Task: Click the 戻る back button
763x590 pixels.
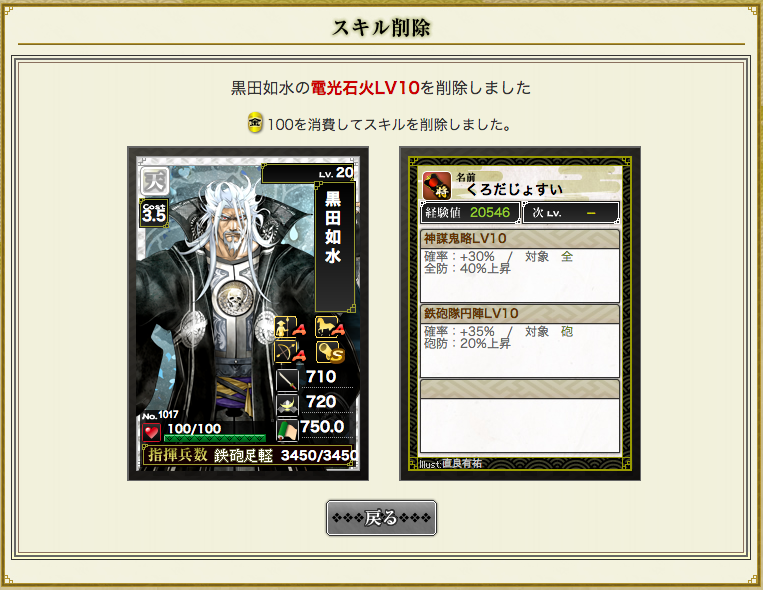Action: click(x=381, y=517)
